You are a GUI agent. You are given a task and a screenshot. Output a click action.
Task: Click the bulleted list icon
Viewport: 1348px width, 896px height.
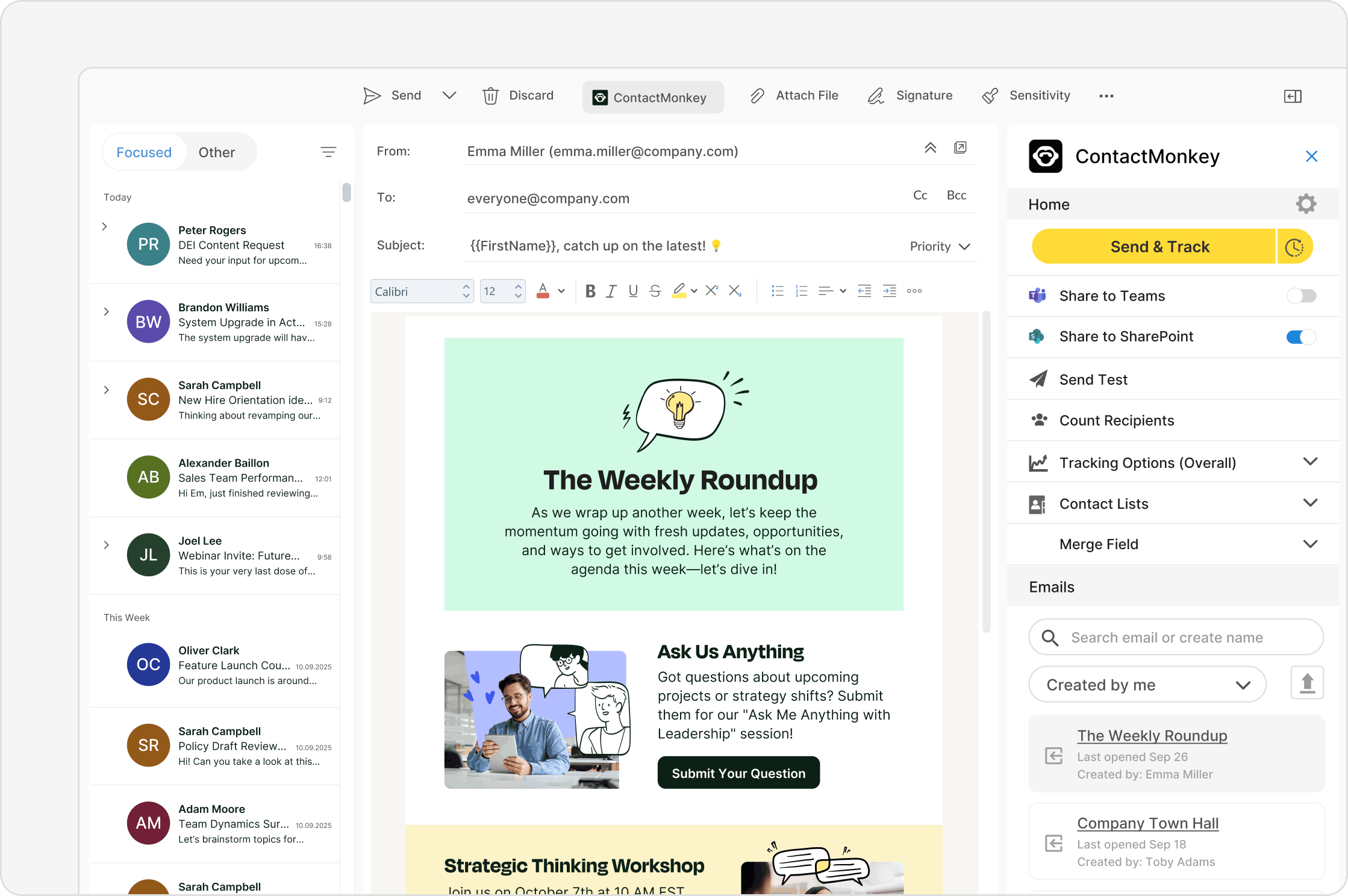tap(778, 291)
